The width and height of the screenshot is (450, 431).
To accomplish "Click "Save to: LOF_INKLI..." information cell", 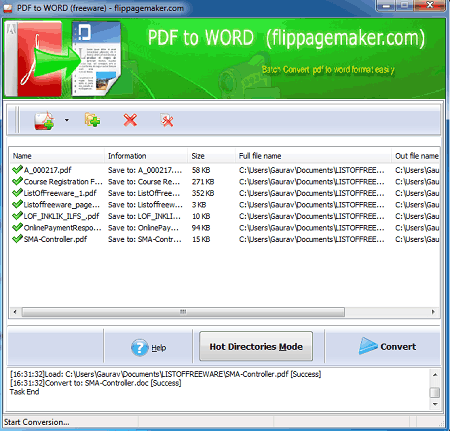I will coord(144,216).
